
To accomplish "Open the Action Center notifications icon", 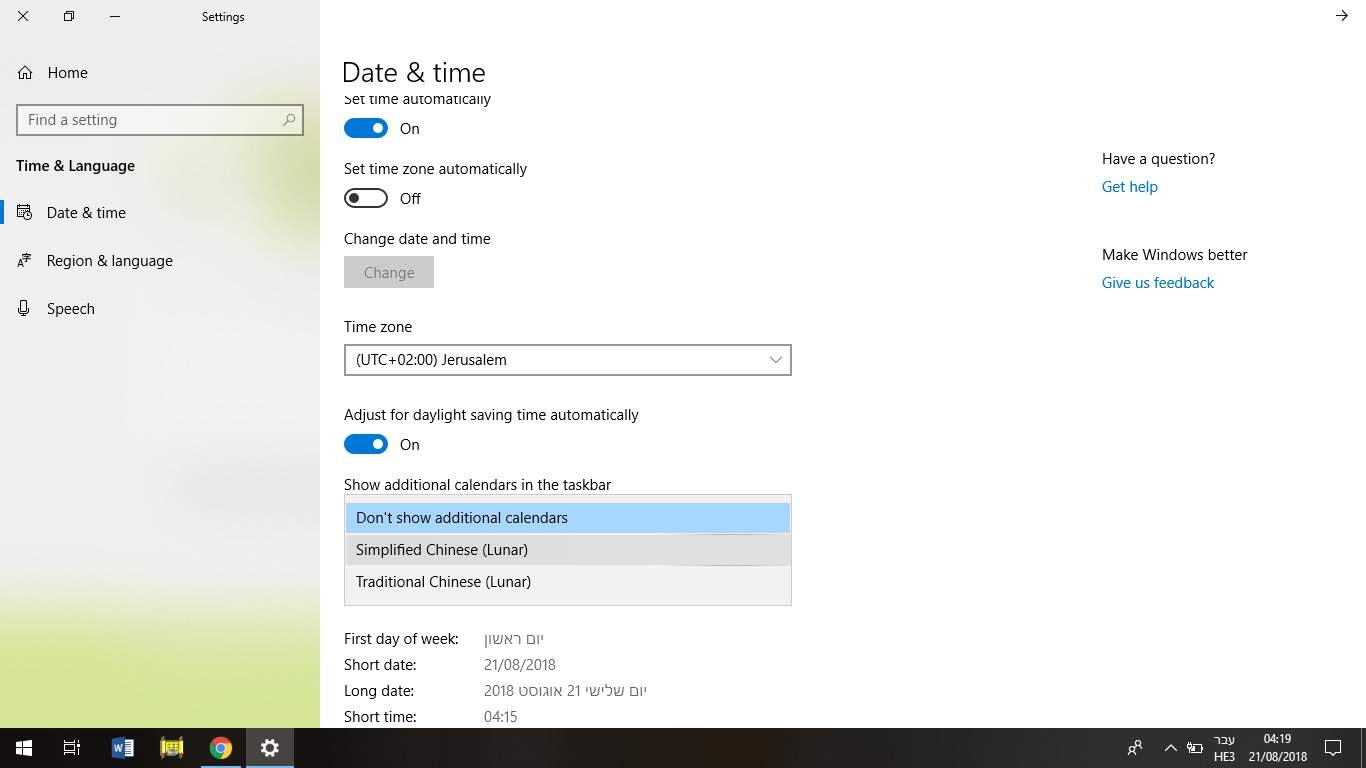I will (1333, 748).
